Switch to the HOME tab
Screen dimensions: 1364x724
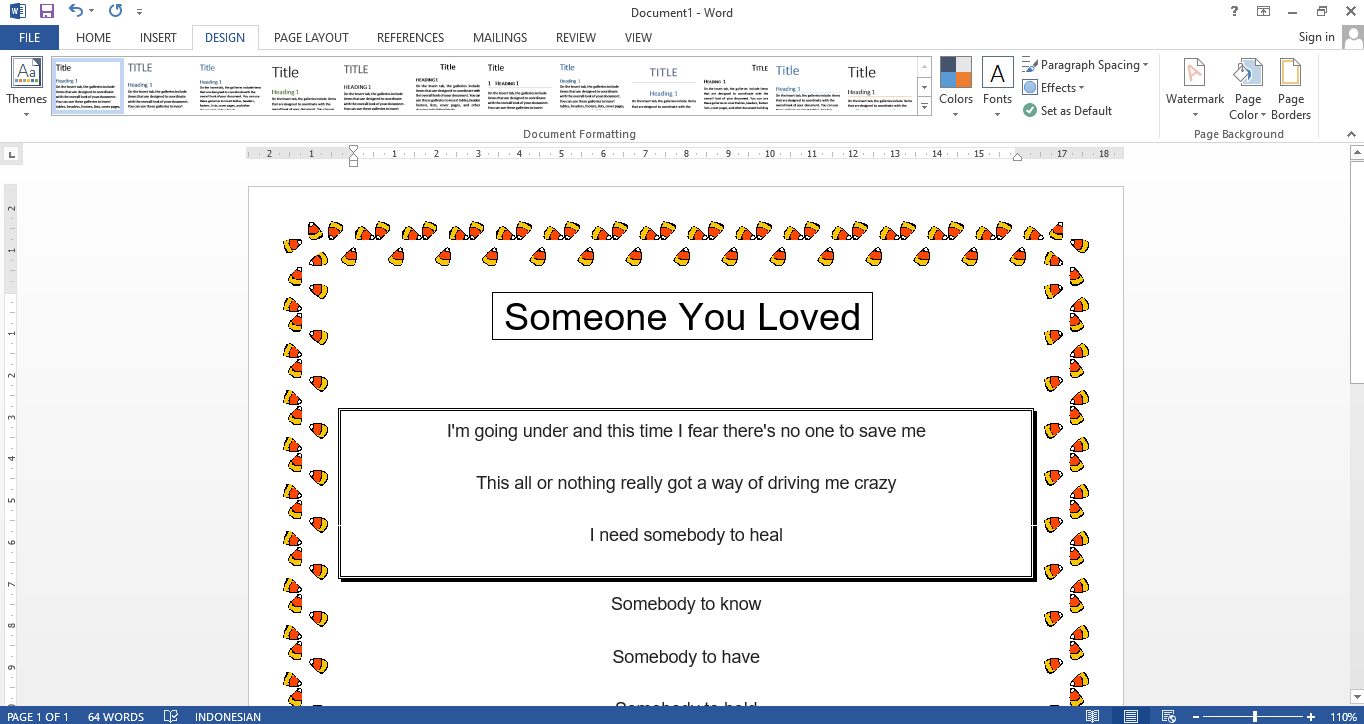(x=93, y=38)
